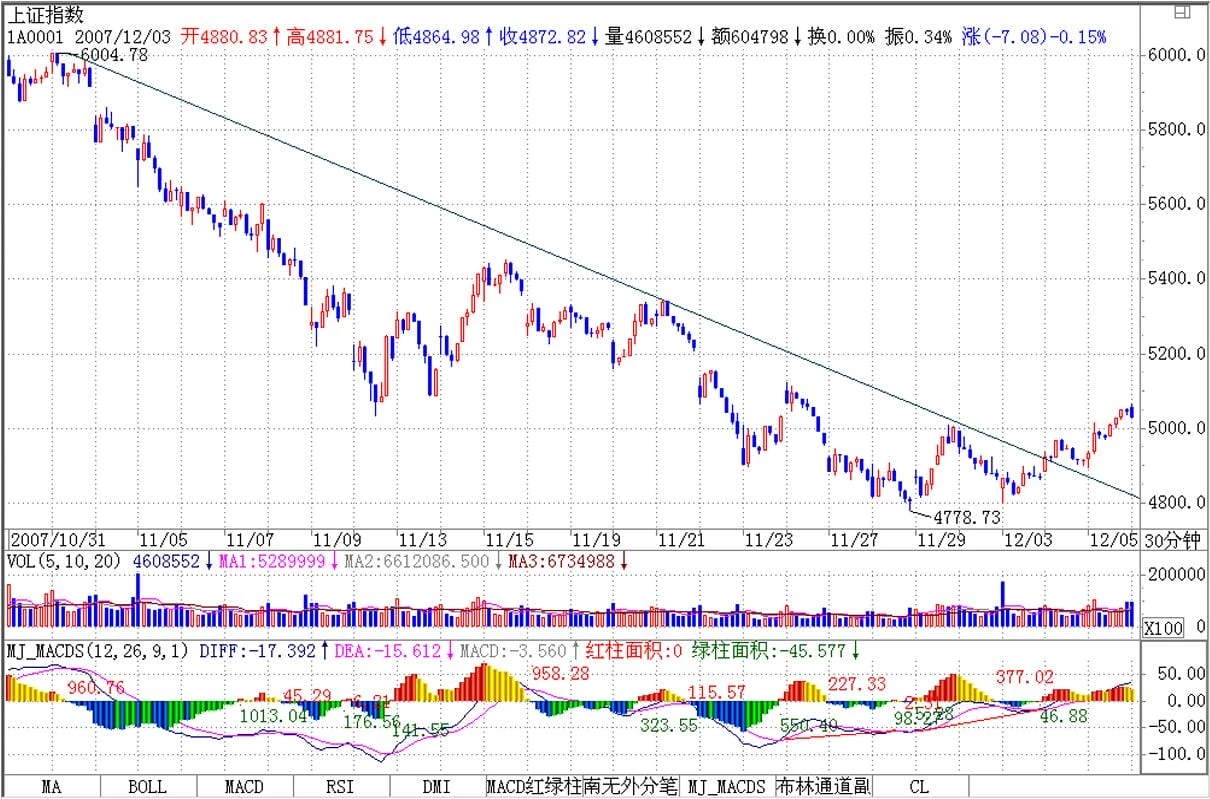
Task: Switch to the DMI tab
Action: click(x=436, y=786)
